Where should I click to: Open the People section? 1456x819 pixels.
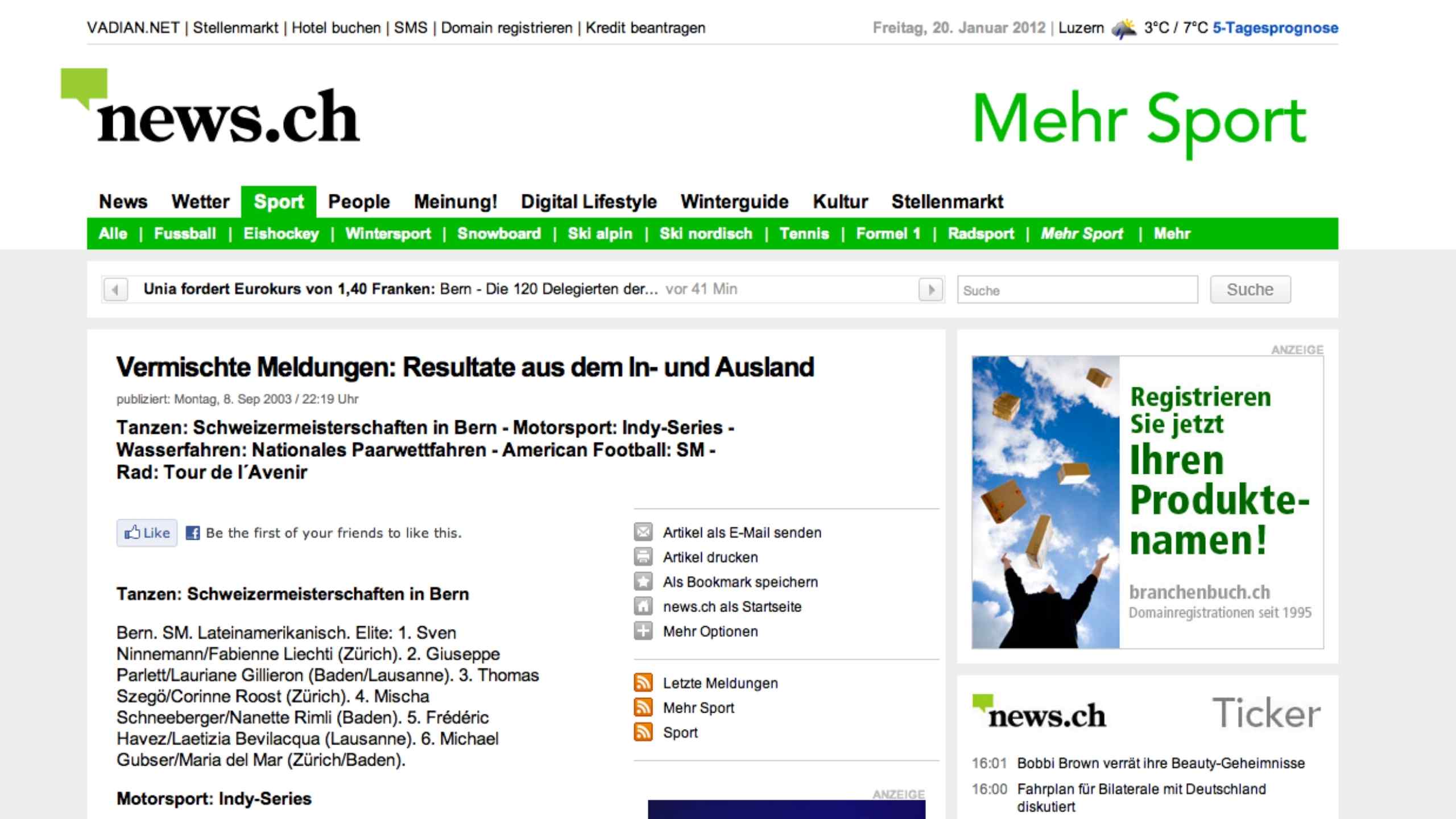pos(358,201)
